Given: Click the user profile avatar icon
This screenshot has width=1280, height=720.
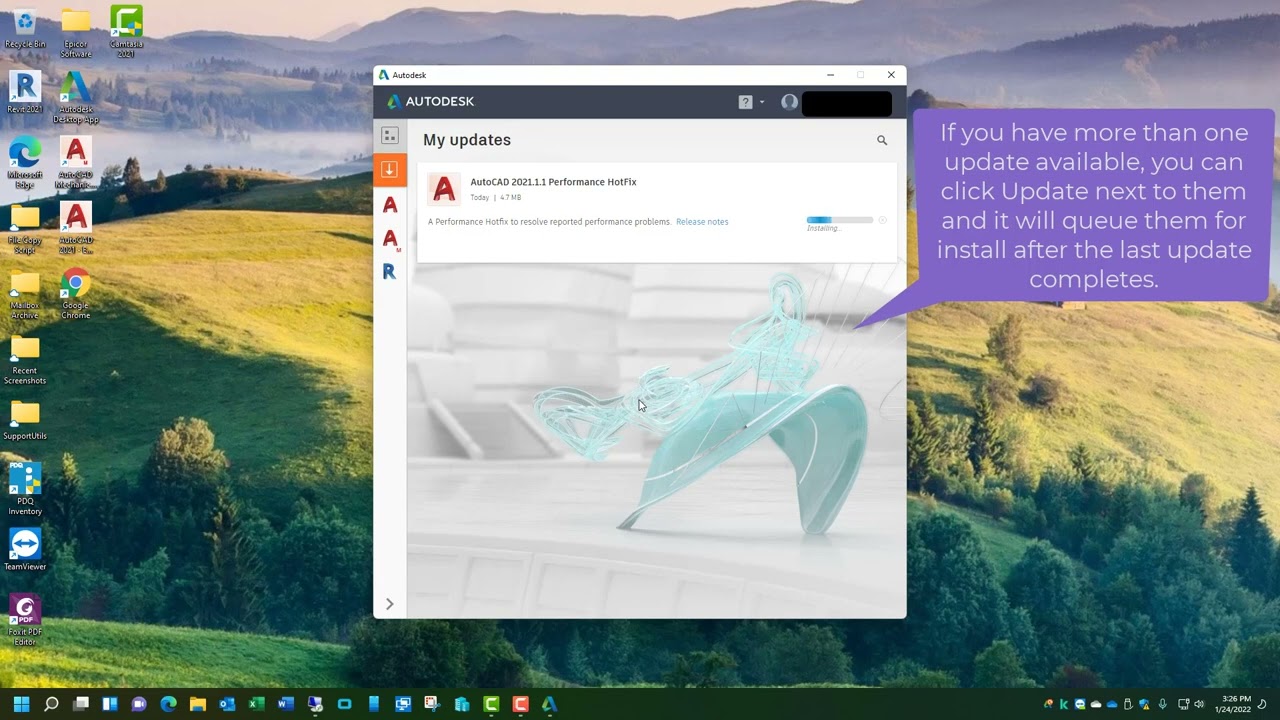Looking at the screenshot, I should 789,102.
